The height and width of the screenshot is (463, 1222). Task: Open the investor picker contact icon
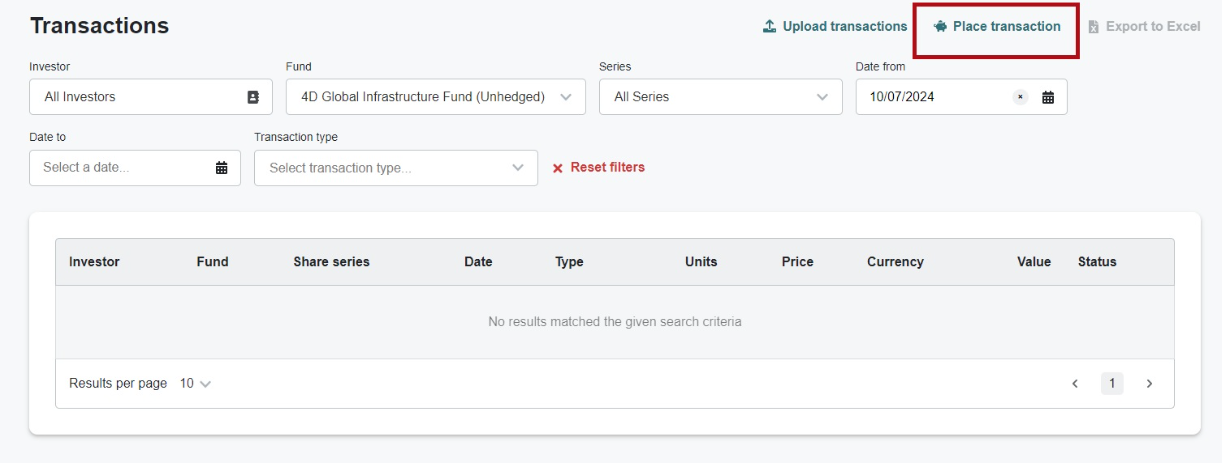253,97
